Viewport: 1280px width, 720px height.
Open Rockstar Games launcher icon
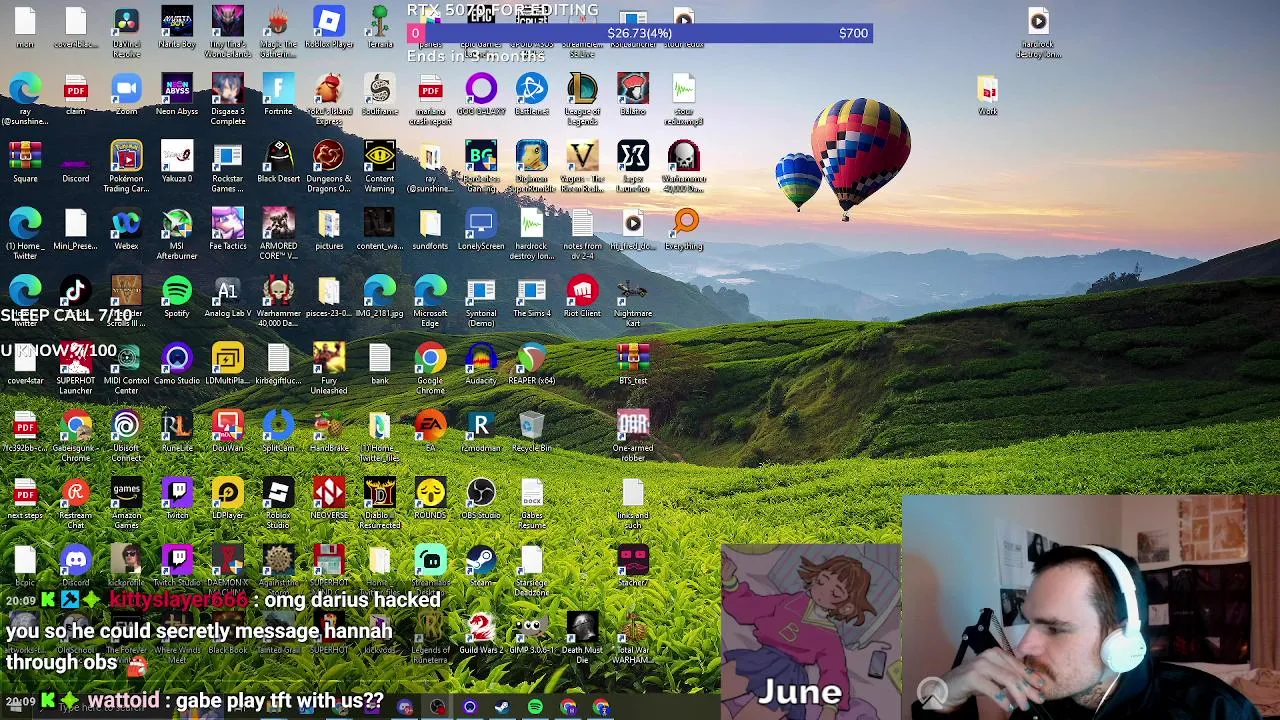pyautogui.click(x=228, y=166)
